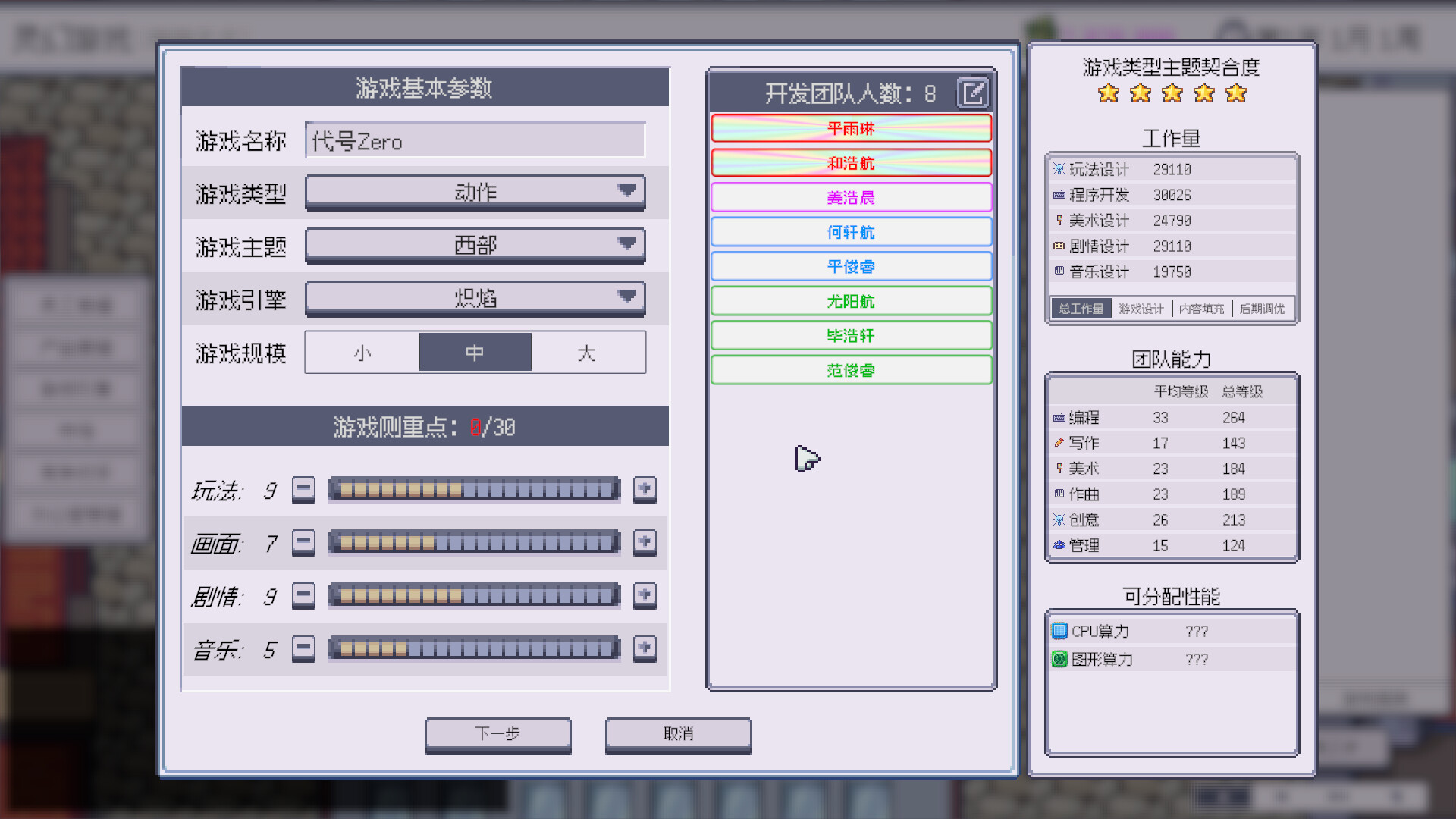The image size is (1456, 819).
Task: Open the 游戏引擎 dropdown showing 炽焰
Action: (x=475, y=297)
